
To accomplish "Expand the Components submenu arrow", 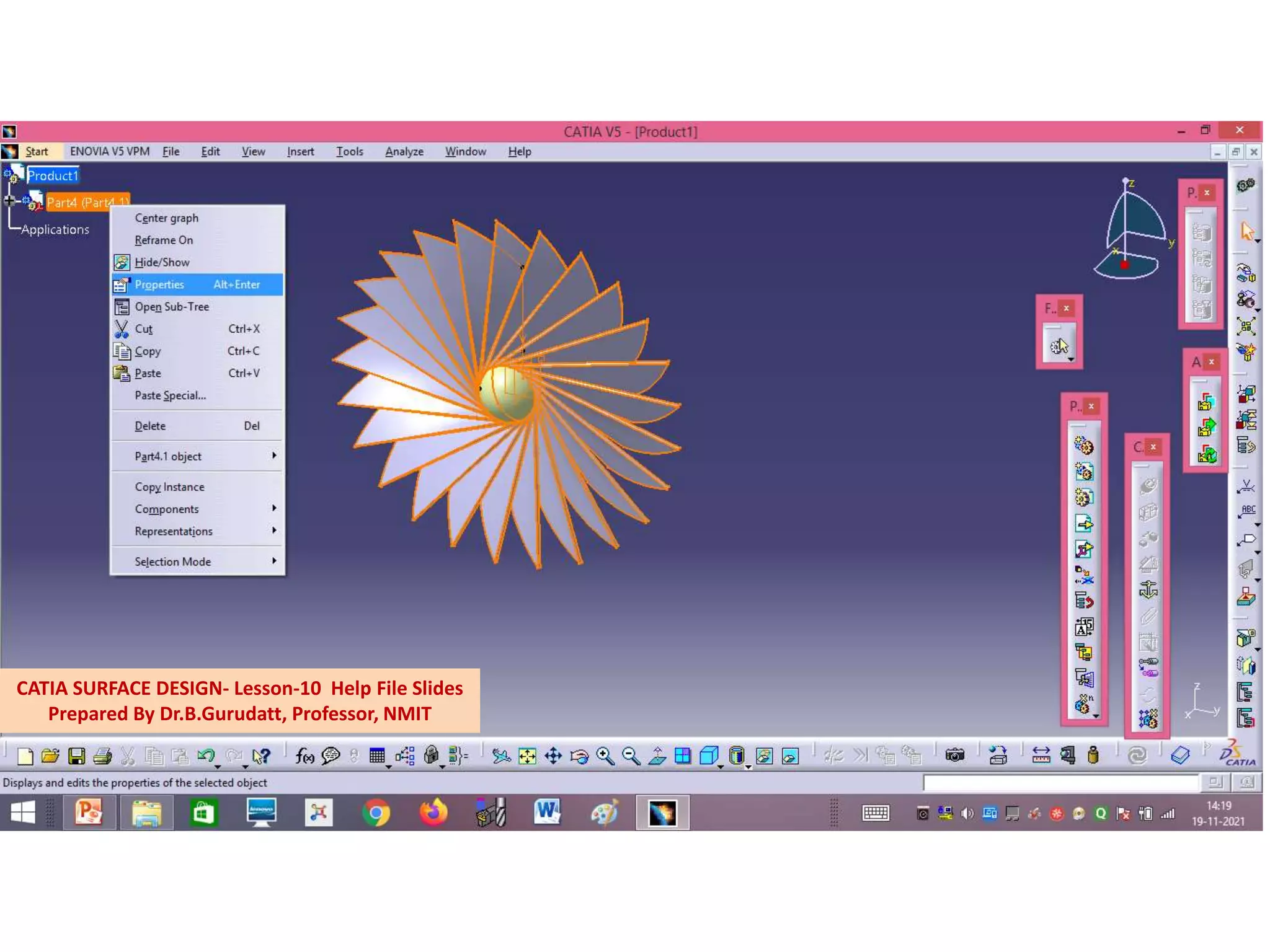I will tap(274, 508).
